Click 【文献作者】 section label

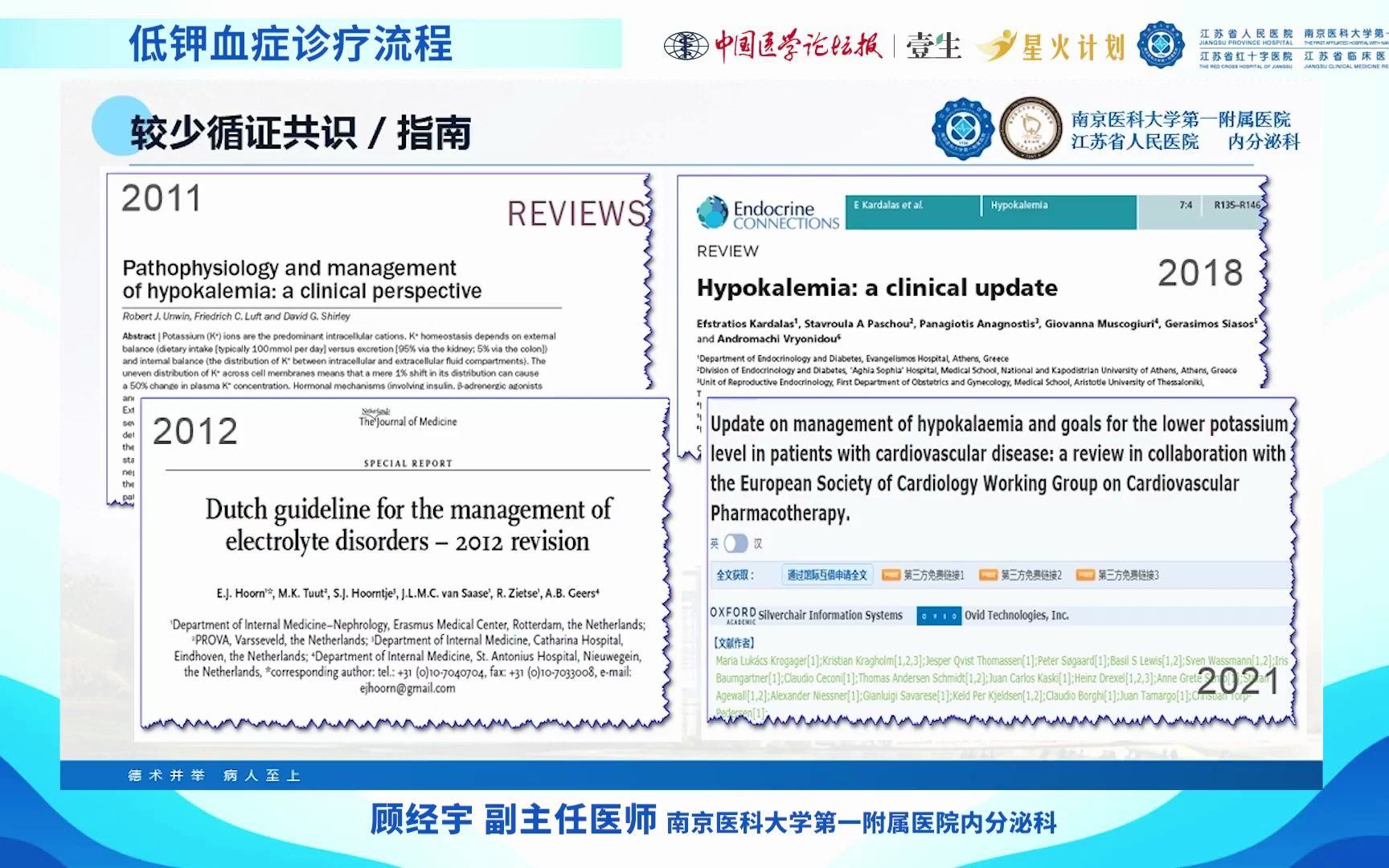(734, 643)
